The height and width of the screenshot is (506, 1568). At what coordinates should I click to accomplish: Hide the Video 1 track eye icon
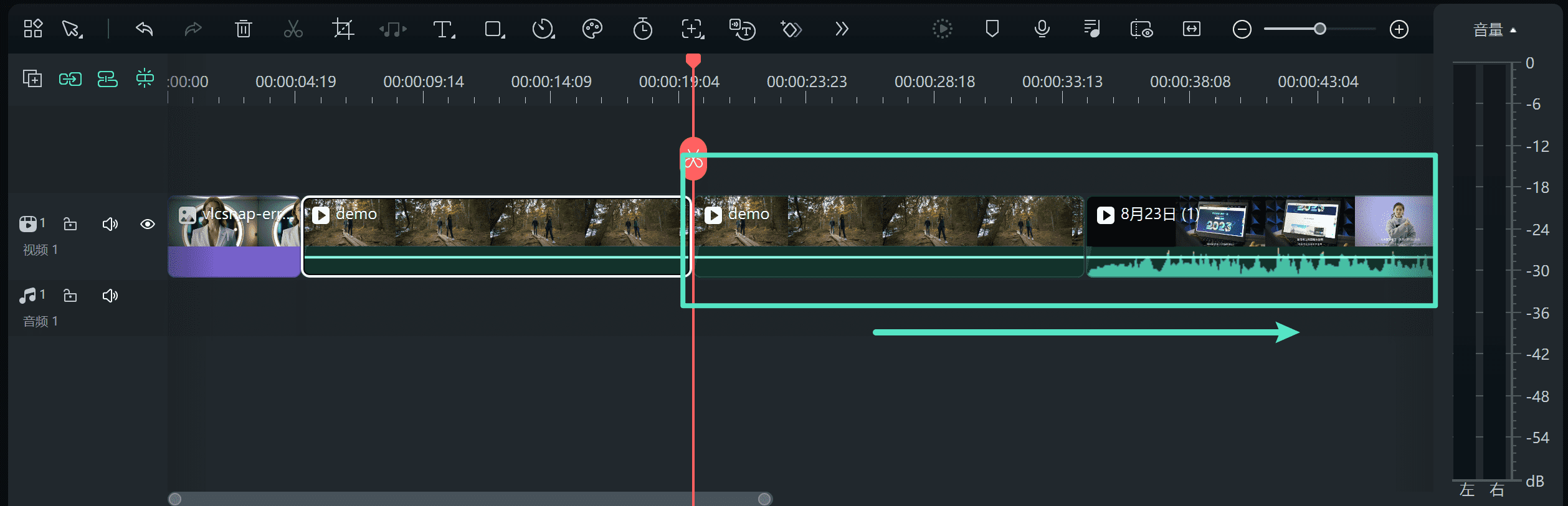coord(148,224)
